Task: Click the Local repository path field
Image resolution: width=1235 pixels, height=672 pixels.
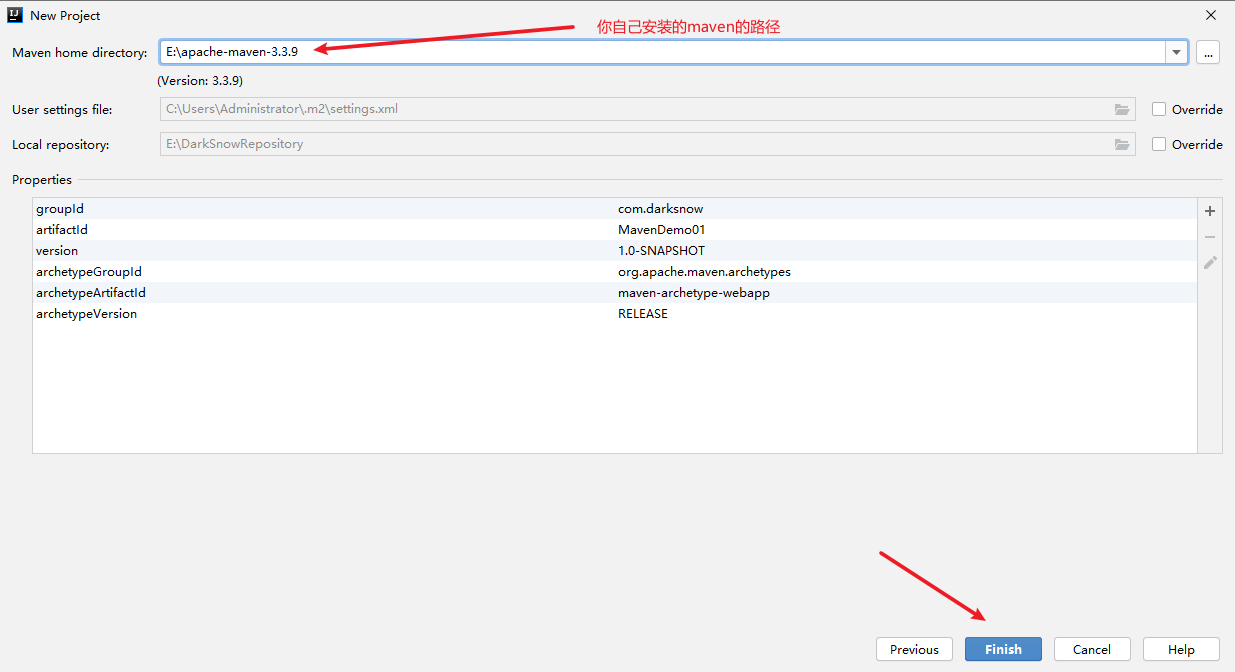Action: tap(647, 144)
